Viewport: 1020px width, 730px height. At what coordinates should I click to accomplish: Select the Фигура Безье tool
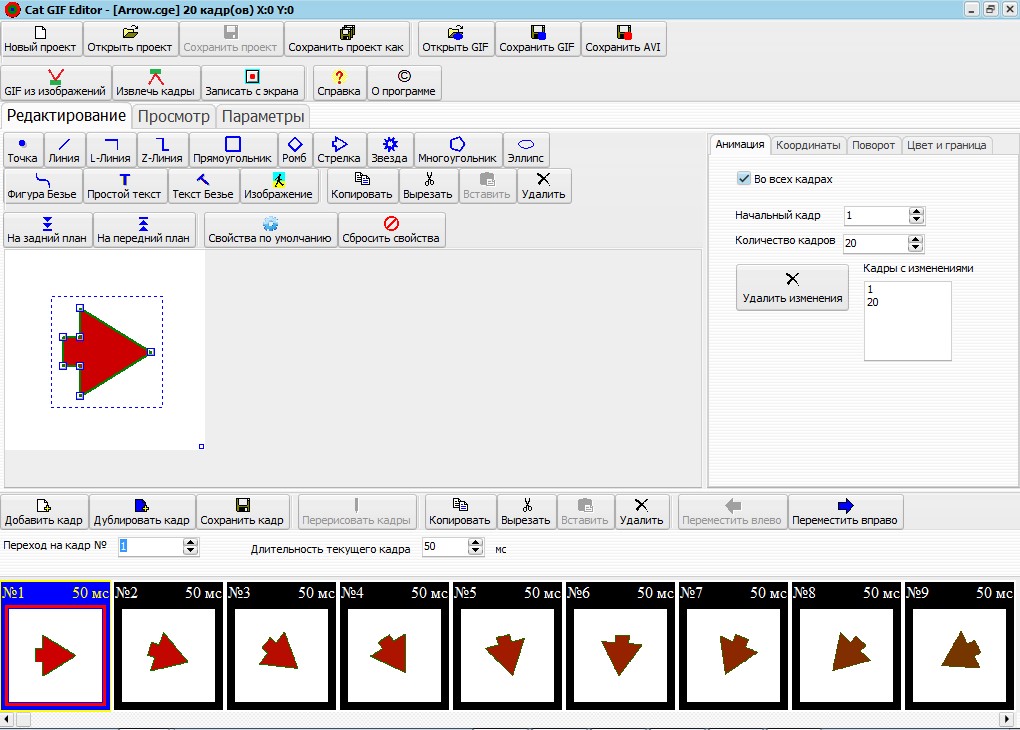[x=42, y=186]
